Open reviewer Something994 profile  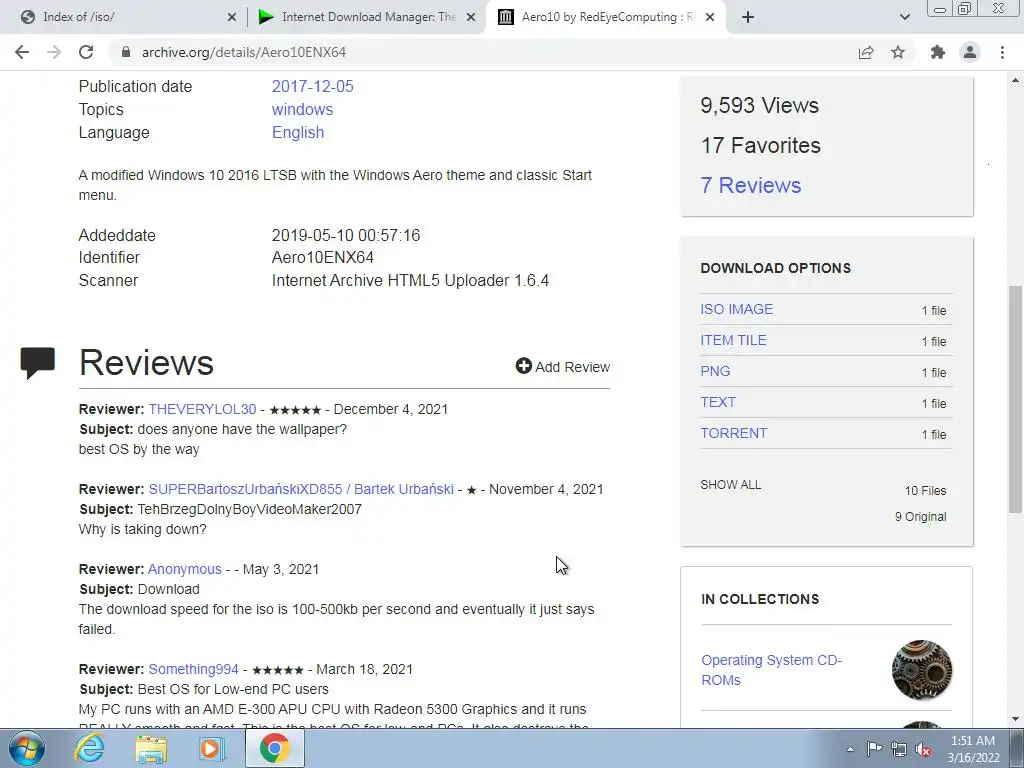193,669
